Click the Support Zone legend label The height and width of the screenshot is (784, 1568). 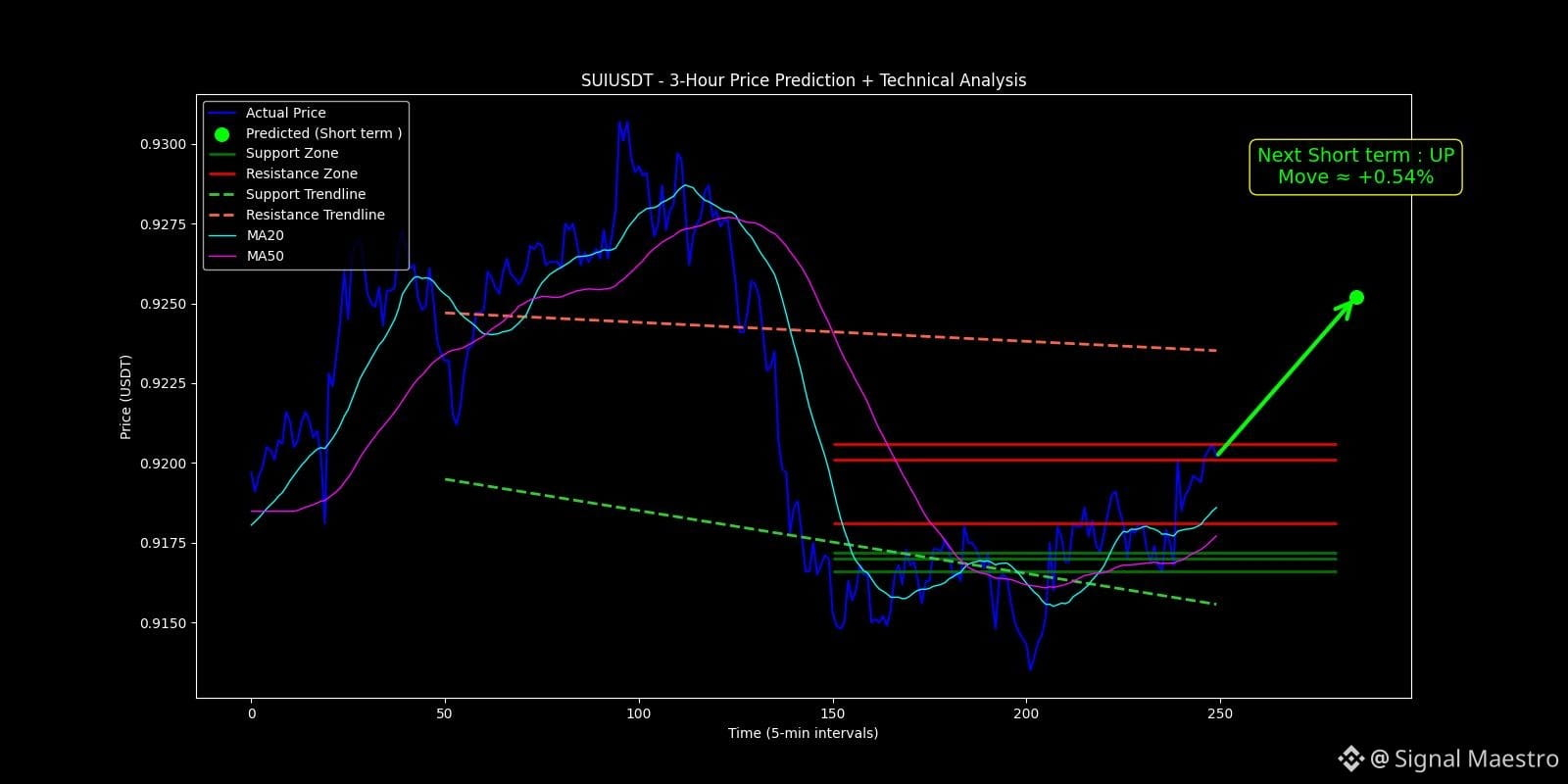[x=292, y=153]
